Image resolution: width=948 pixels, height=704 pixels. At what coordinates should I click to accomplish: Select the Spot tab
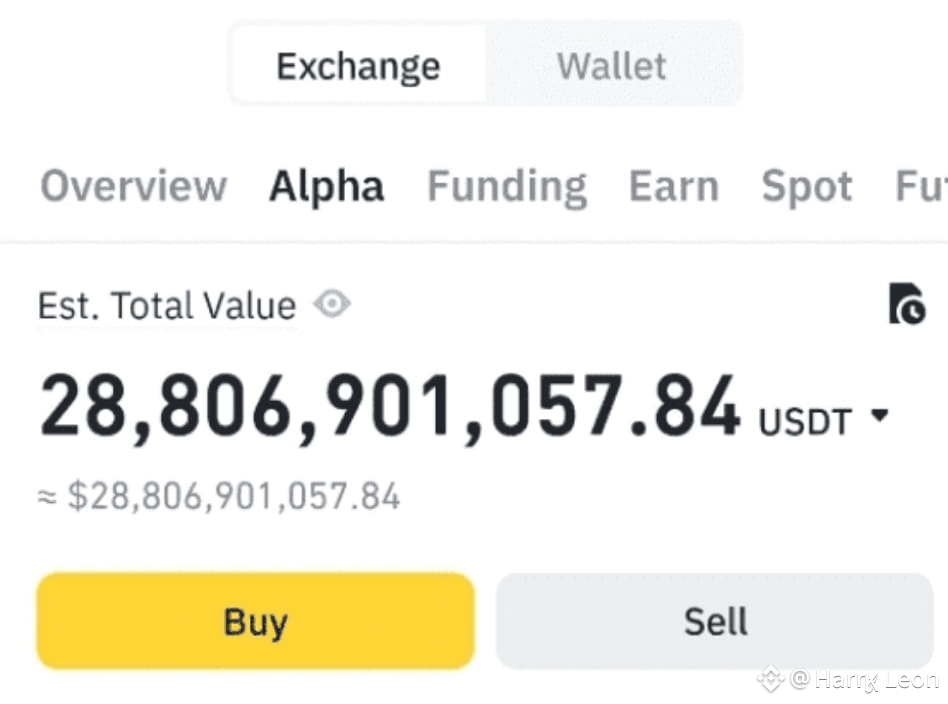tap(807, 187)
